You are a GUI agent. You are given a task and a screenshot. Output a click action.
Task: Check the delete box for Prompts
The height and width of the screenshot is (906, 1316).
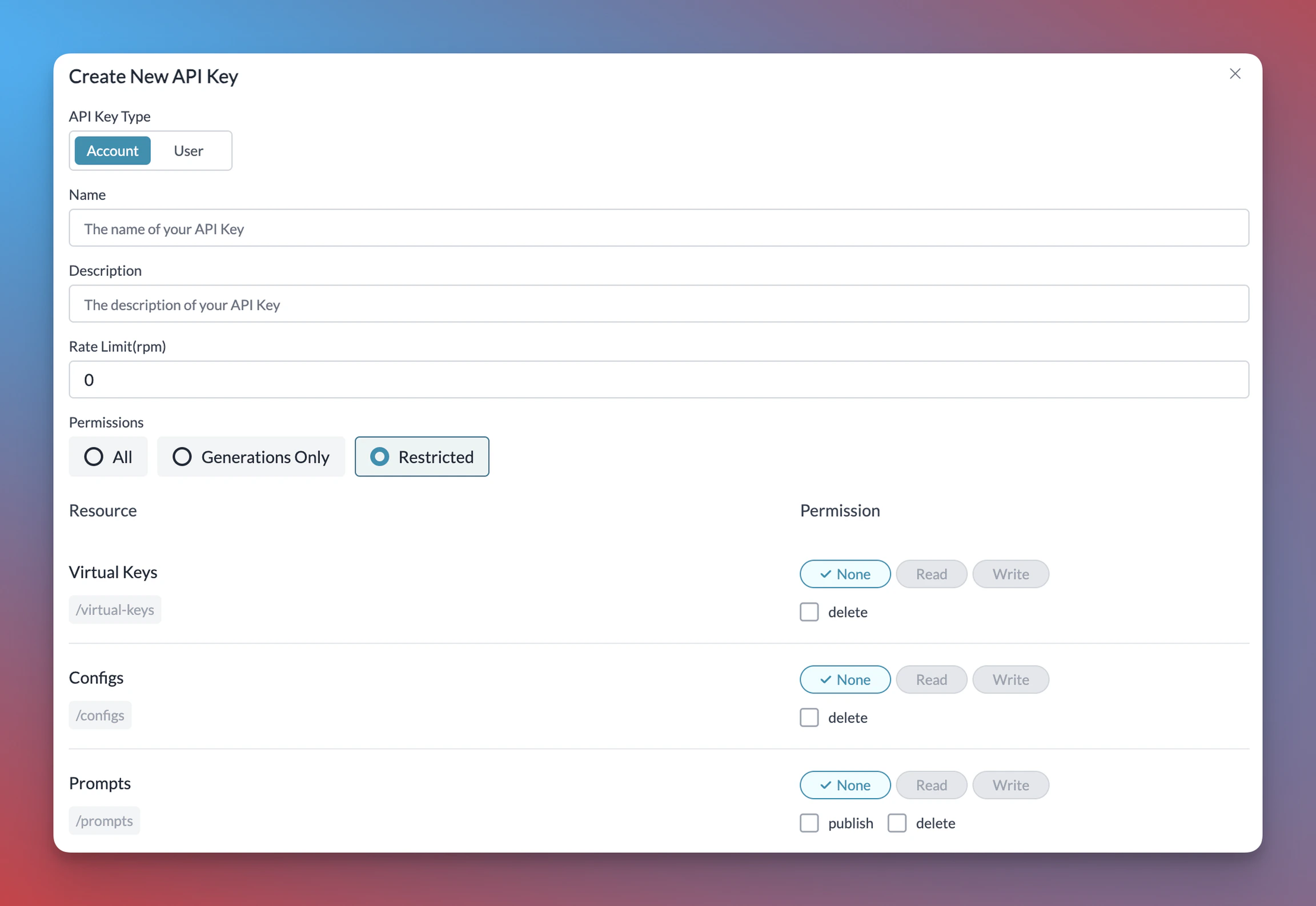click(x=897, y=823)
